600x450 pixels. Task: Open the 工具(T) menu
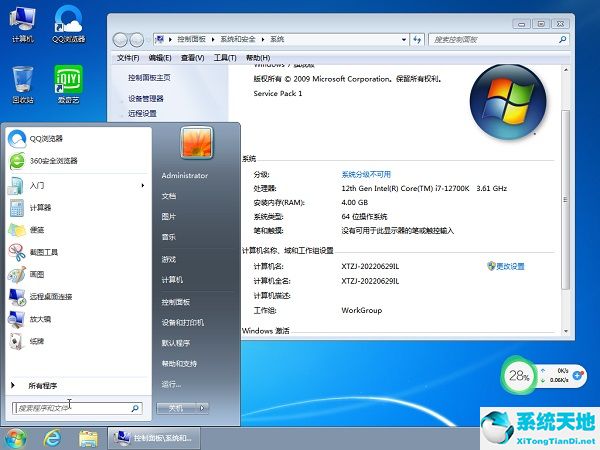pyautogui.click(x=225, y=58)
